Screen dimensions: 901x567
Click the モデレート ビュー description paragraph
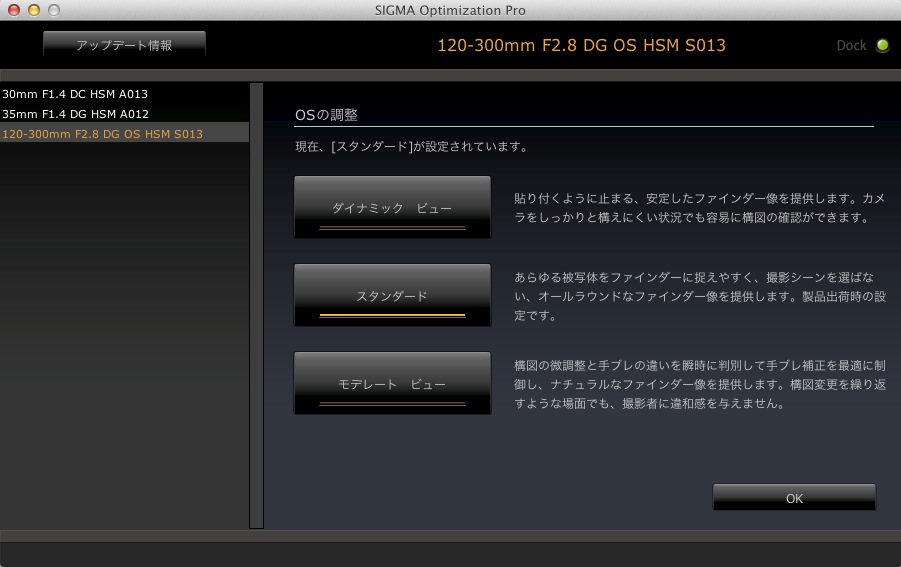[x=700, y=384]
